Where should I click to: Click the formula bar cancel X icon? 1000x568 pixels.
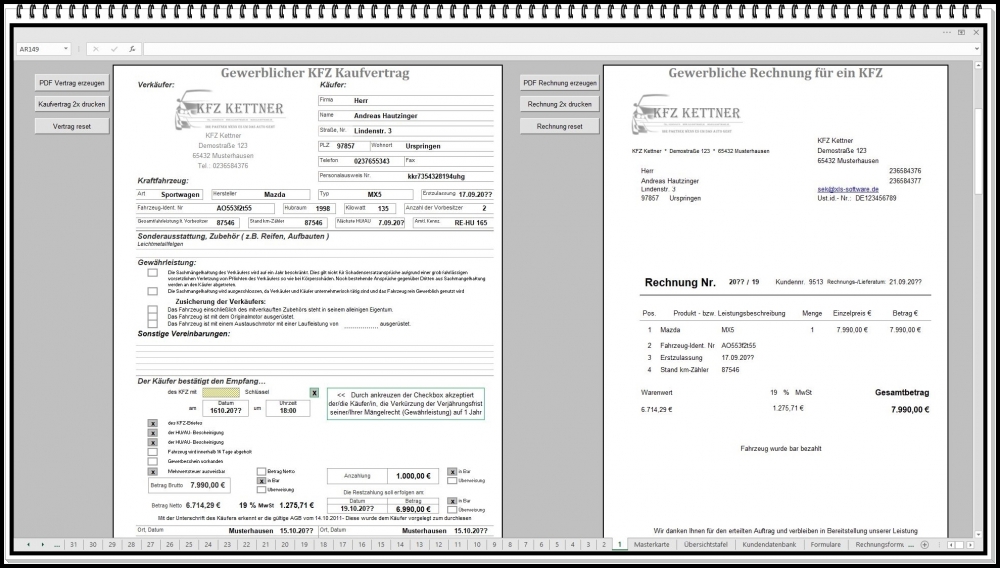(x=96, y=48)
